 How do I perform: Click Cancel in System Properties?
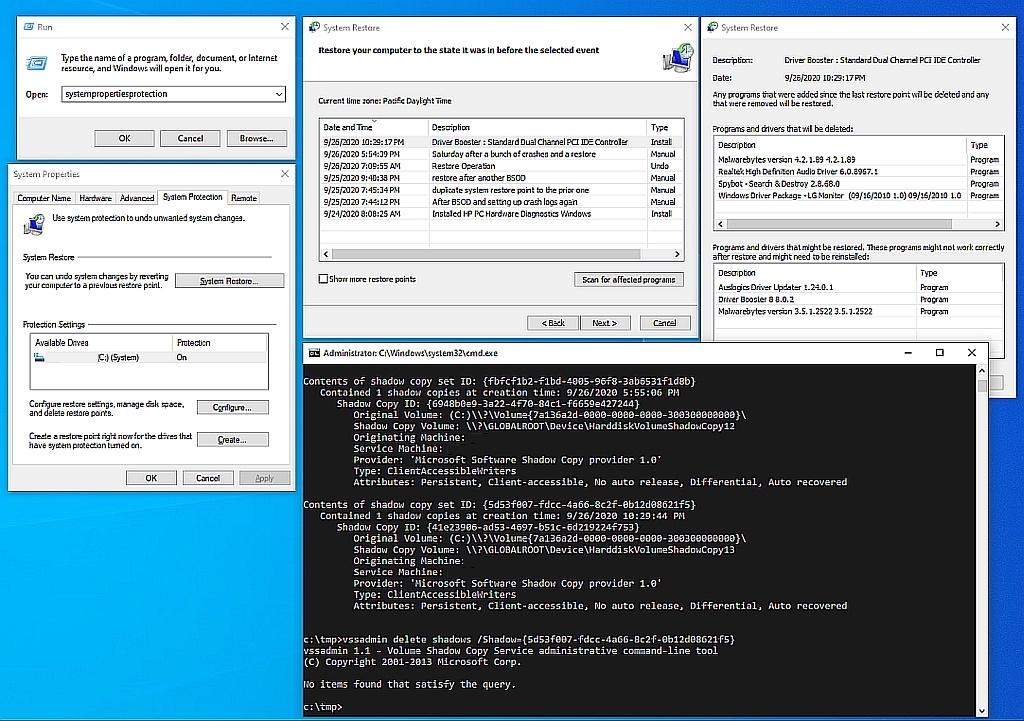pyautogui.click(x=208, y=478)
